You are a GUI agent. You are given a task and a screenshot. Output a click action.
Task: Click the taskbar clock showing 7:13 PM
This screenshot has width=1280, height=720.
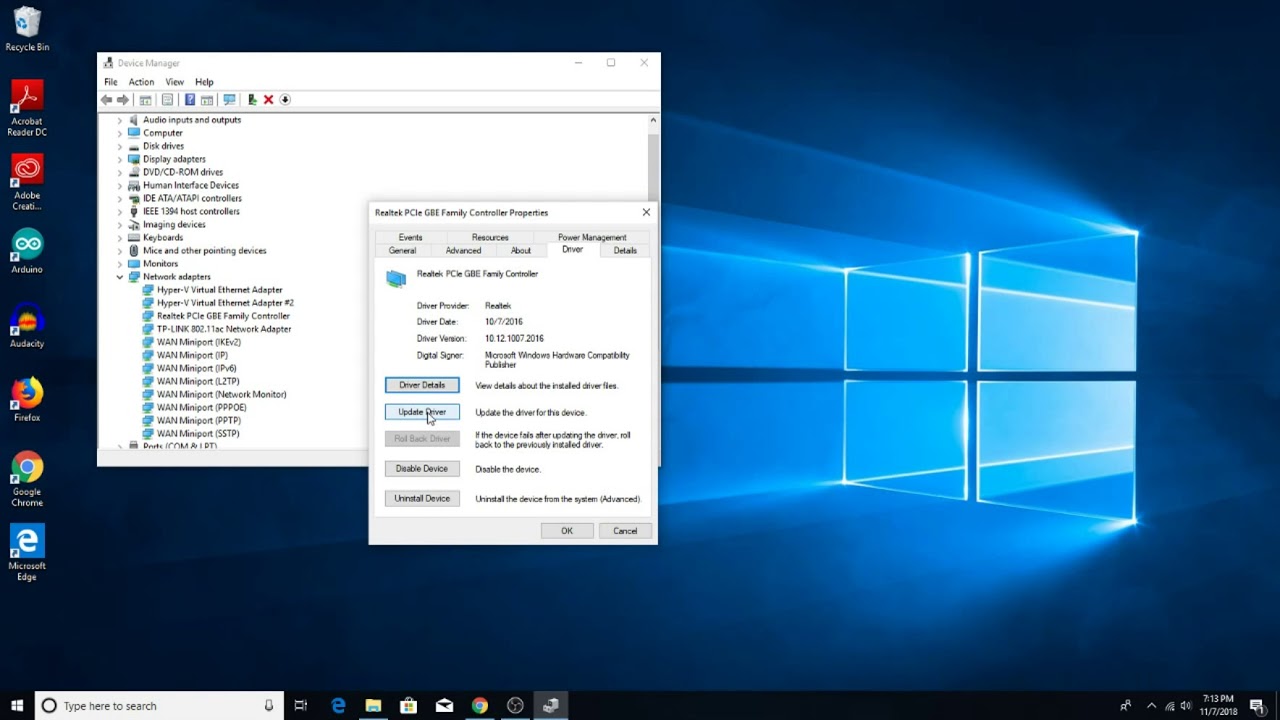click(x=1218, y=705)
